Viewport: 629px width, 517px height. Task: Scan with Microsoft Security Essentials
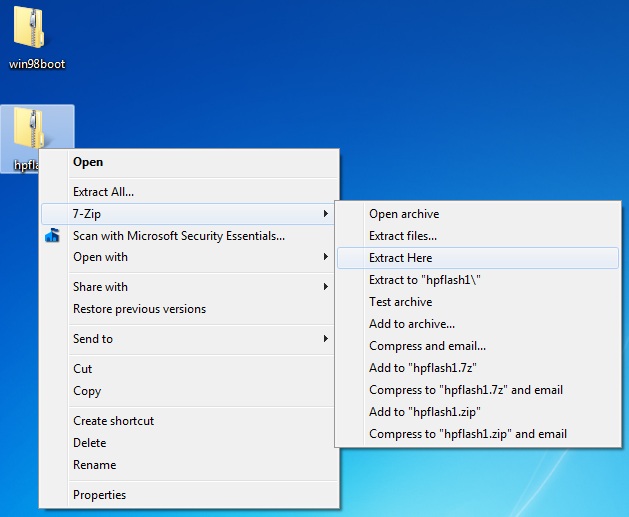pyautogui.click(x=189, y=235)
